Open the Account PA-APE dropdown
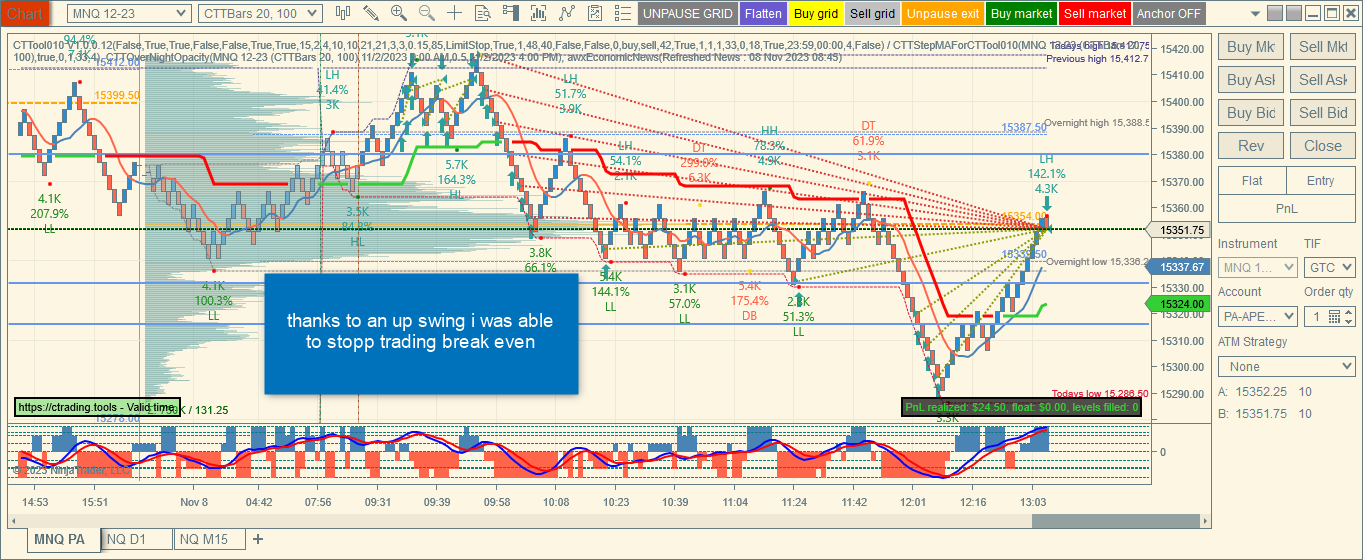This screenshot has height=560, width=1363. [1258, 316]
